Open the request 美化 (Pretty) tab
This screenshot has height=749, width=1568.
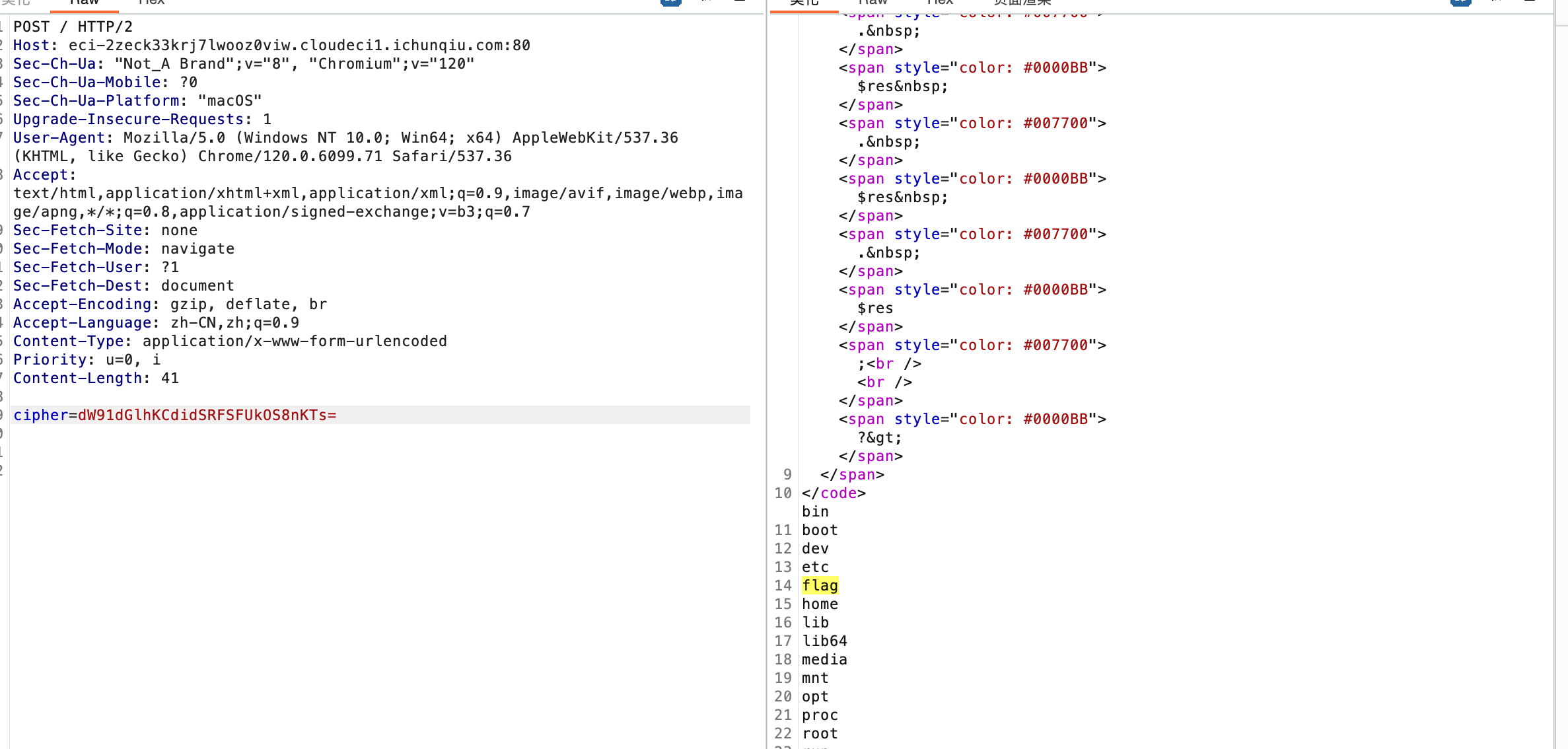coord(16,3)
